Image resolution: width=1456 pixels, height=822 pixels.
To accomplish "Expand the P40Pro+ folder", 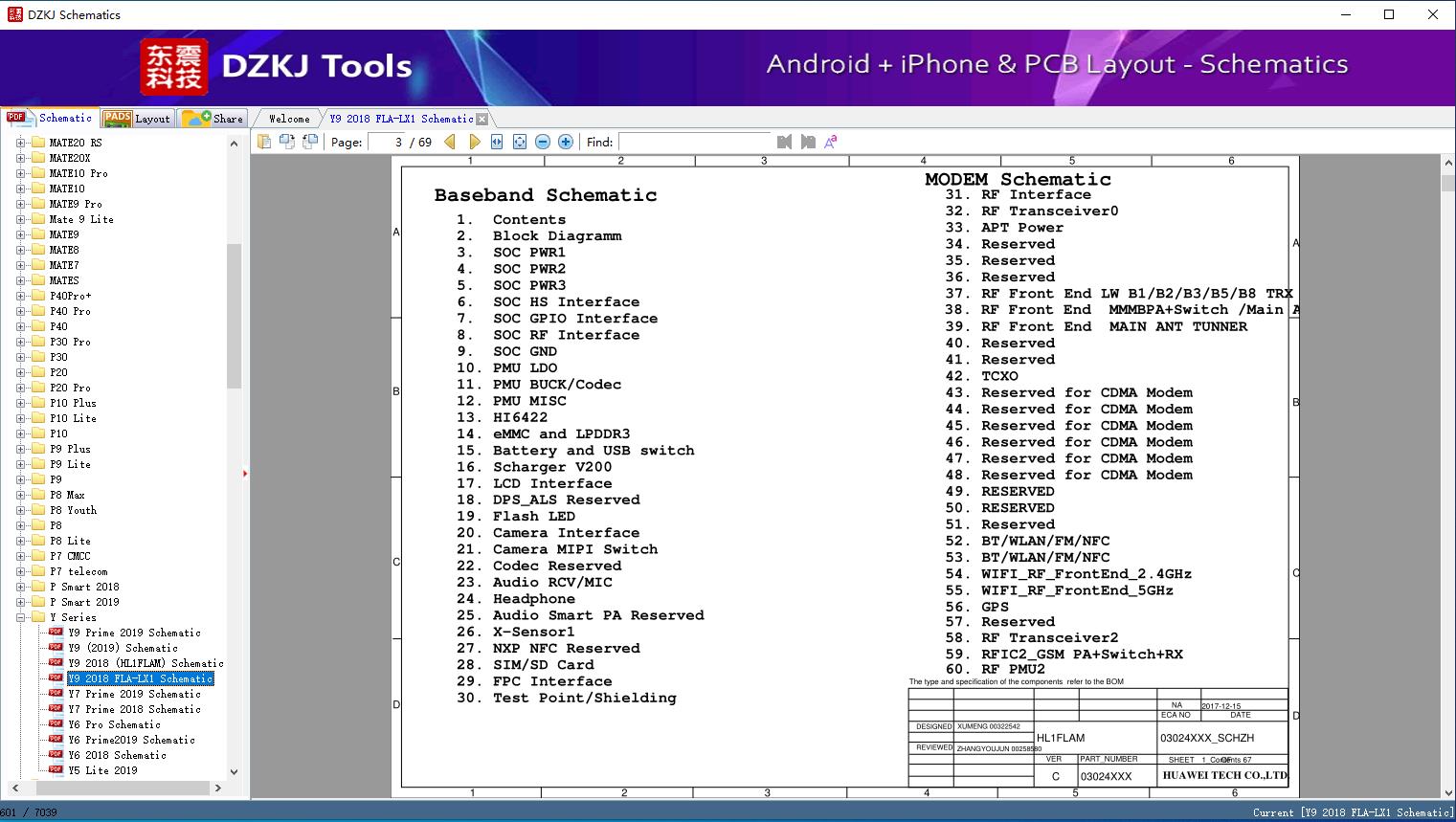I will [x=20, y=296].
